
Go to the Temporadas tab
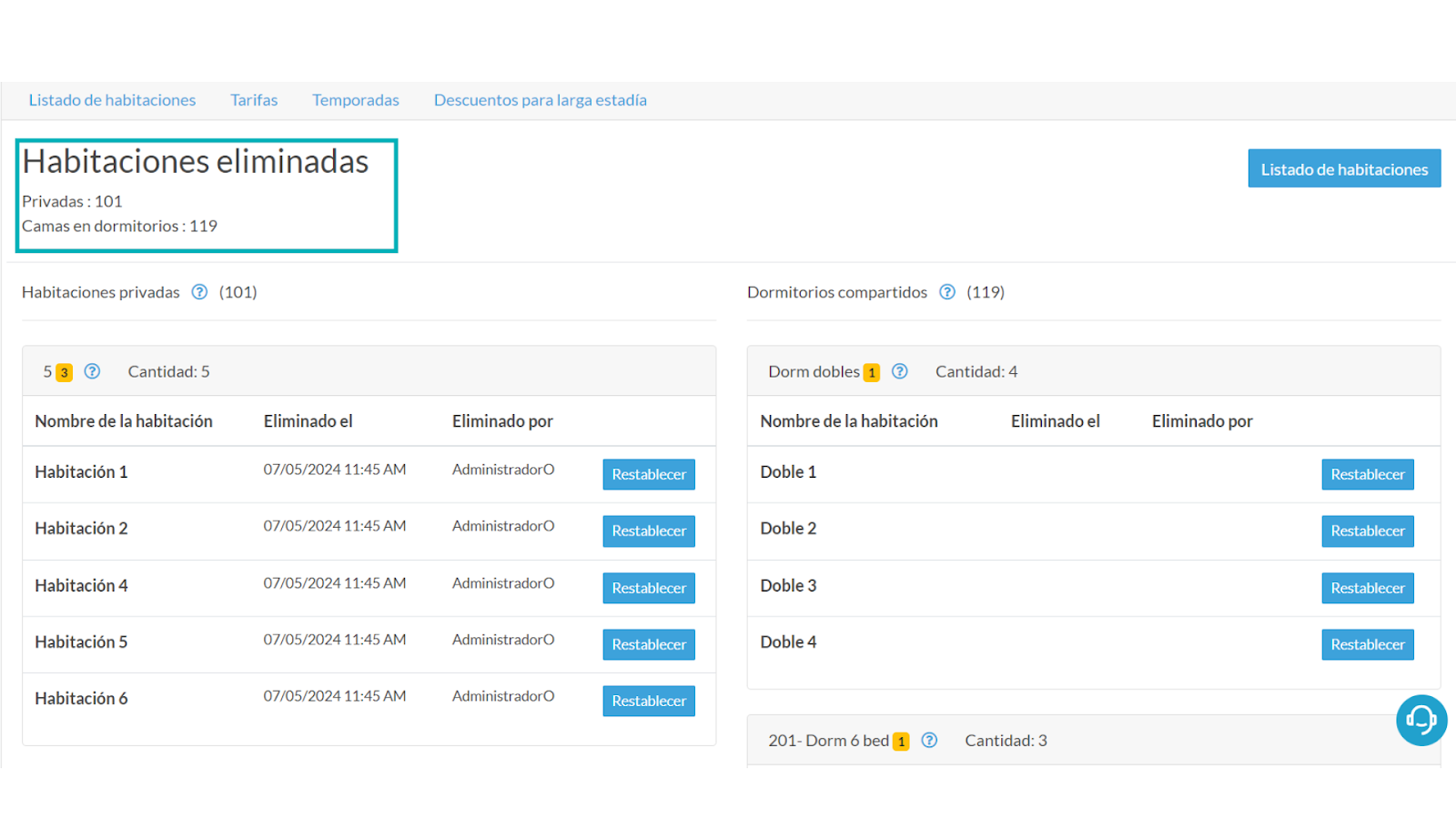pyautogui.click(x=356, y=100)
